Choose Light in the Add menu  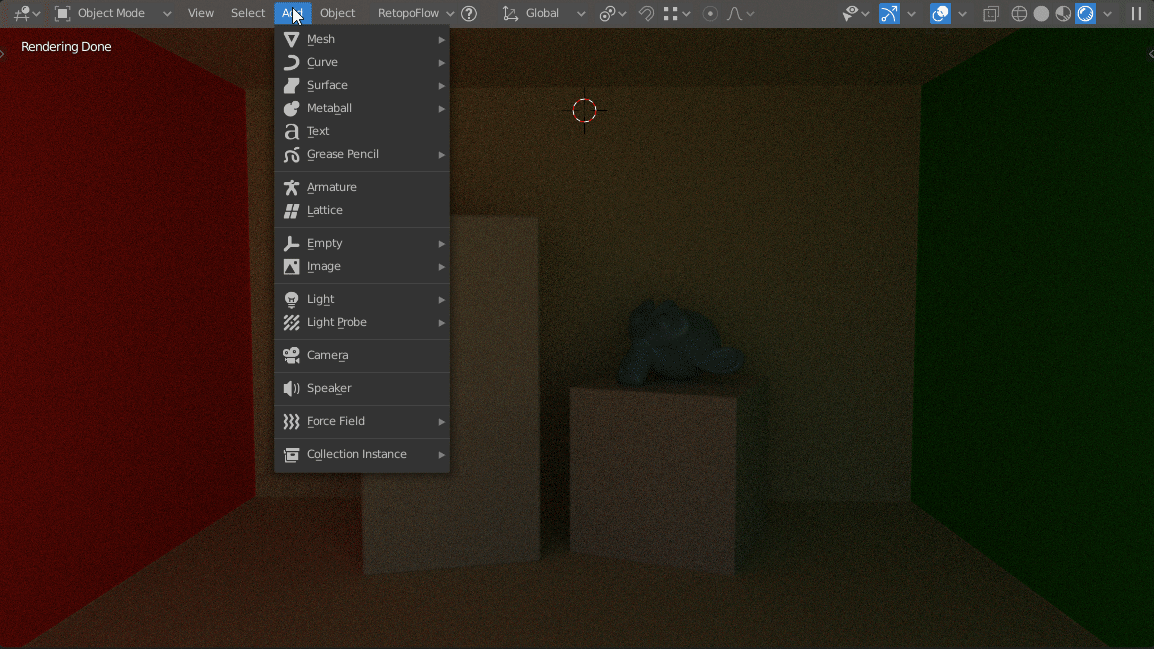362,299
